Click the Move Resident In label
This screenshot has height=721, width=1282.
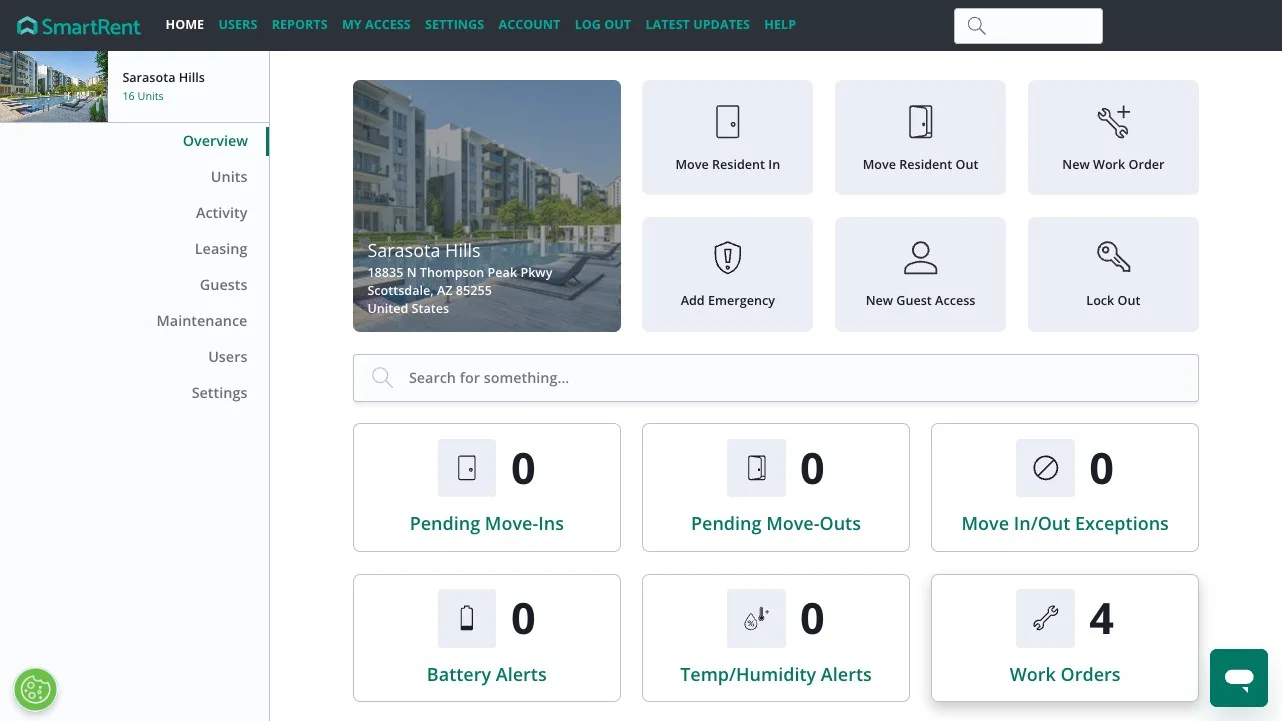(728, 165)
